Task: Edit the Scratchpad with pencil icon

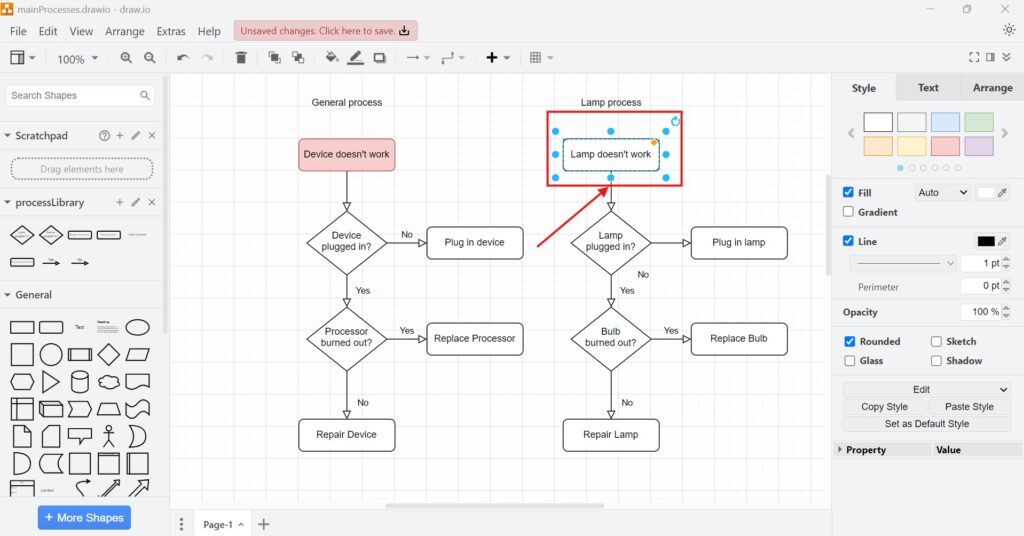Action: pos(136,135)
